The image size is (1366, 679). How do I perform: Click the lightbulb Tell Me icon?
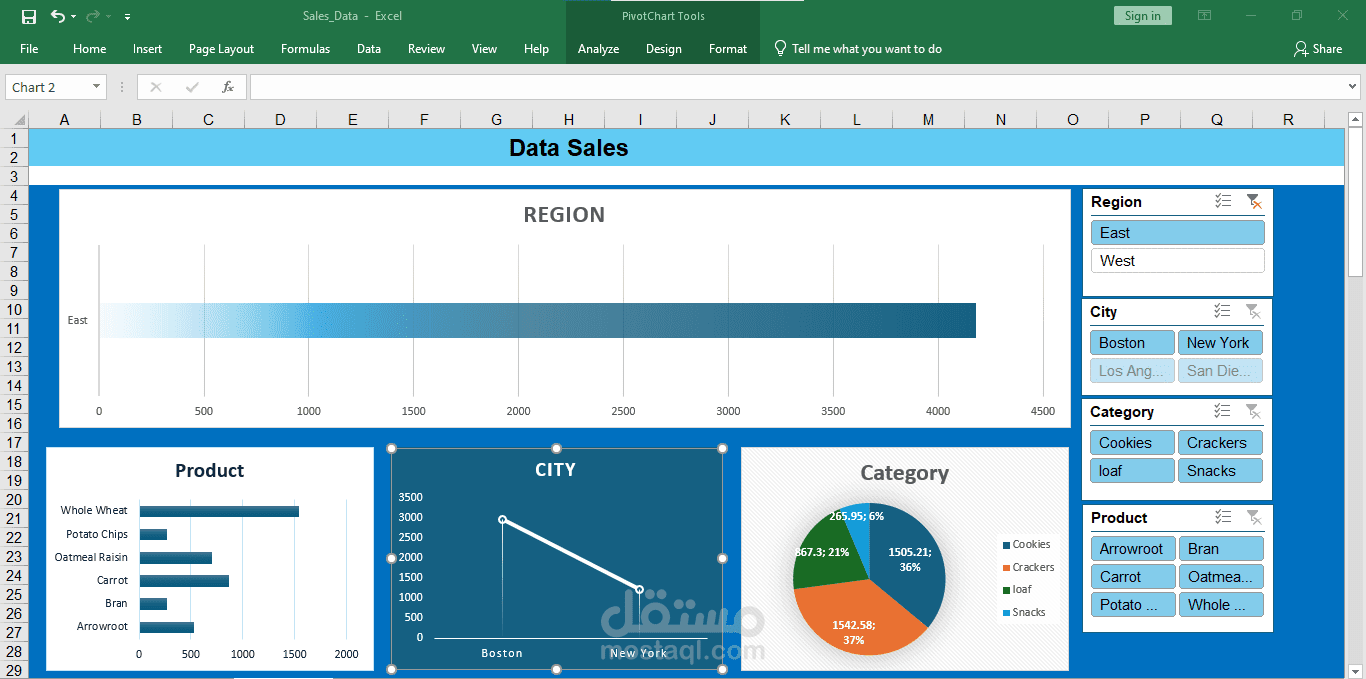[781, 48]
